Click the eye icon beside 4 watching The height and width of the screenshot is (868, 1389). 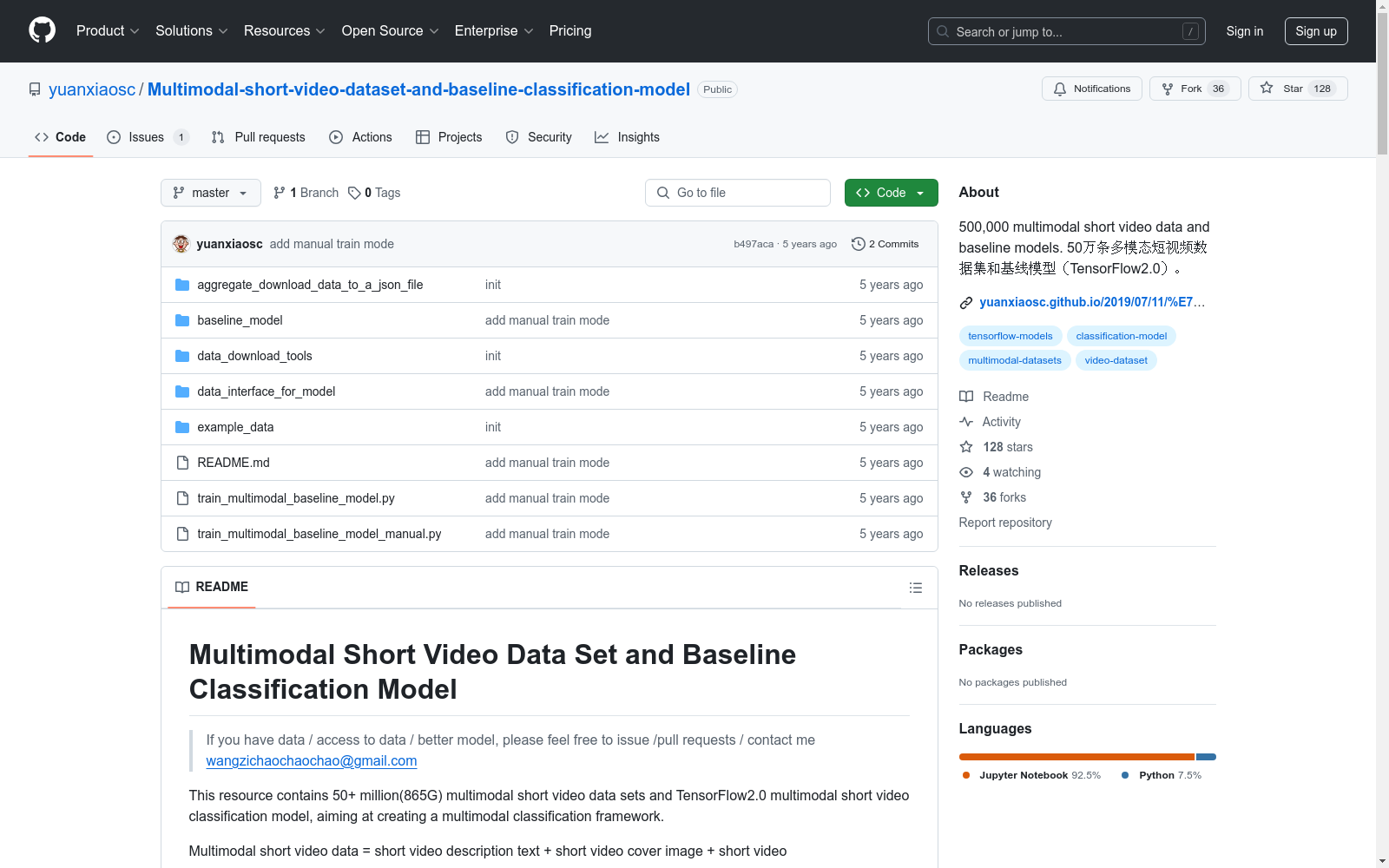click(966, 472)
